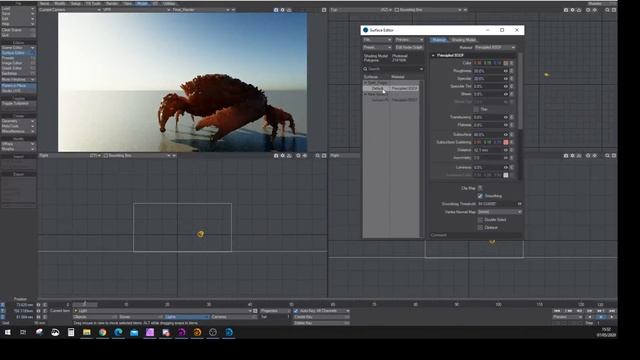Click camera viewport rotate icon
The height and width of the screenshot is (360, 640).
(x=282, y=10)
